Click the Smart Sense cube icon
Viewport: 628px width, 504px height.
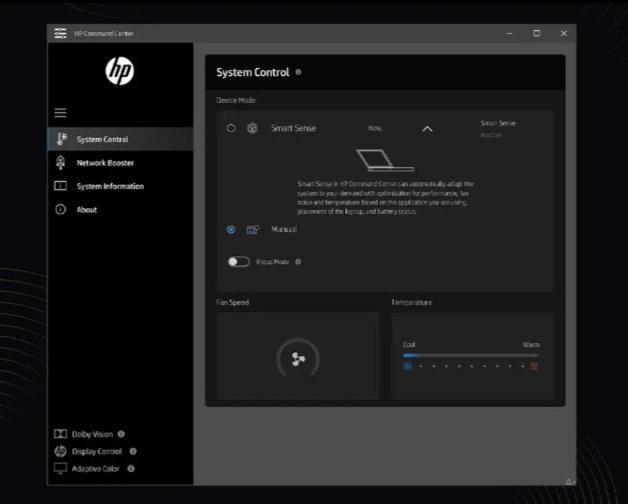[252, 128]
